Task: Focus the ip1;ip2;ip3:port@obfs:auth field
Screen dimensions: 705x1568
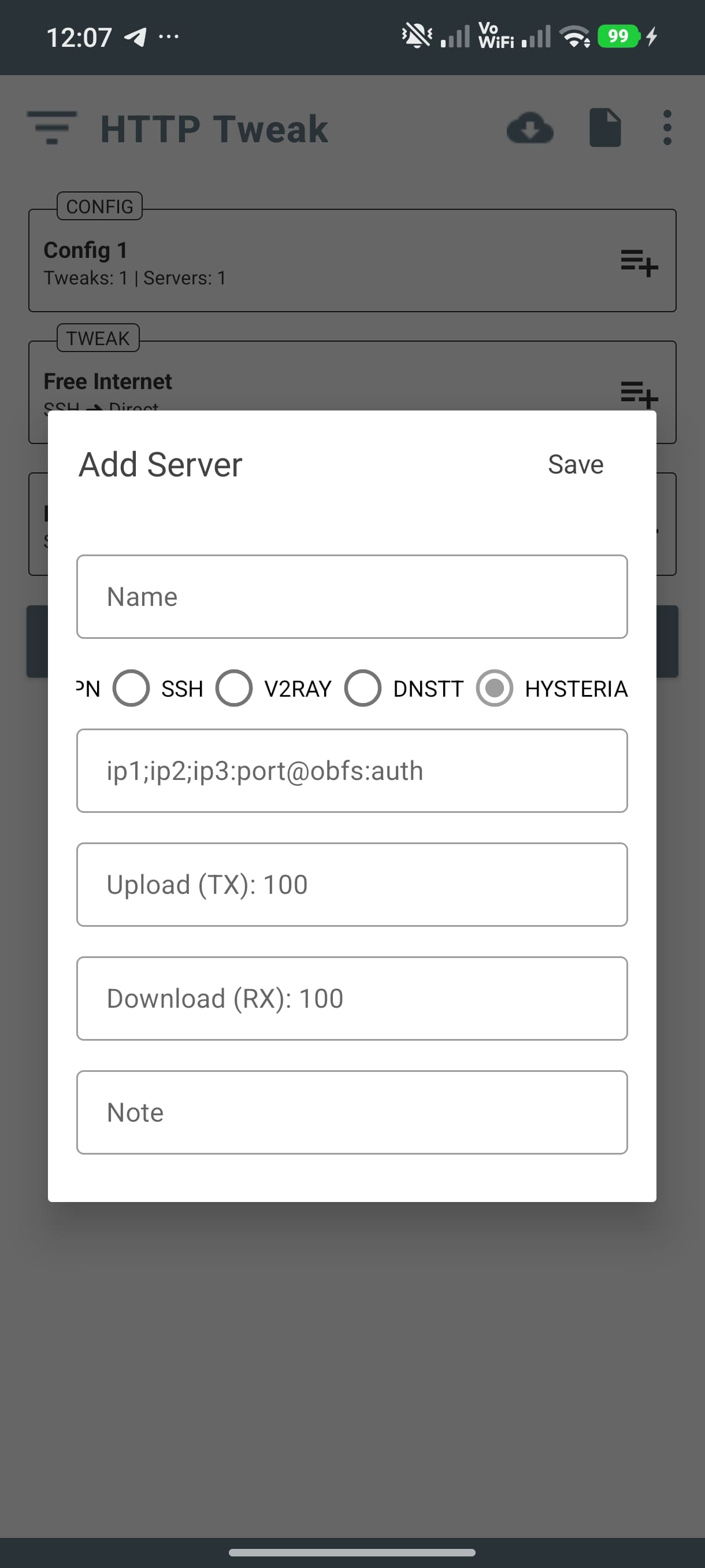Action: pyautogui.click(x=352, y=771)
